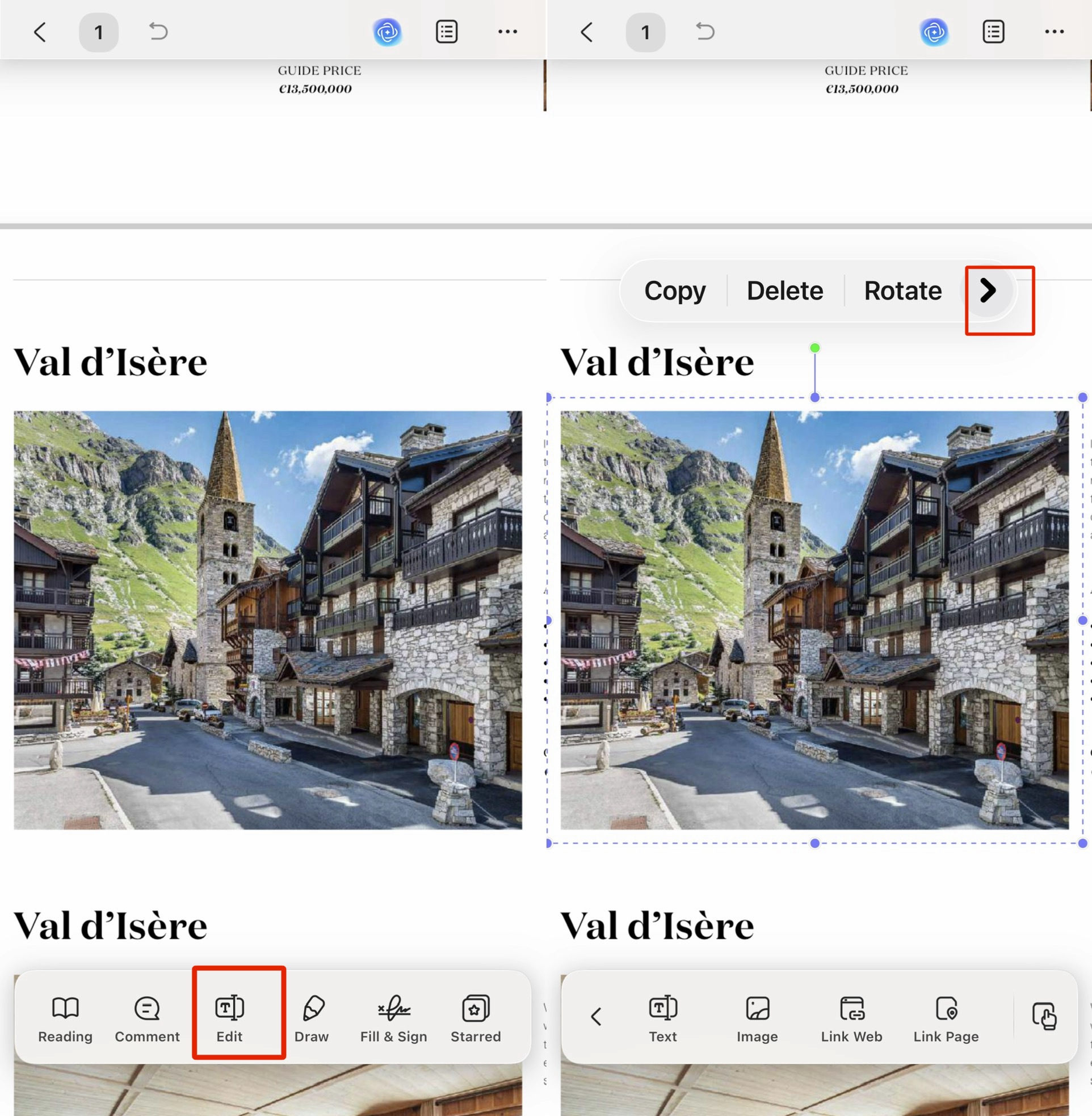Open the outline list icon in right screen
Screen dimensions: 1092x1116
coord(993,32)
